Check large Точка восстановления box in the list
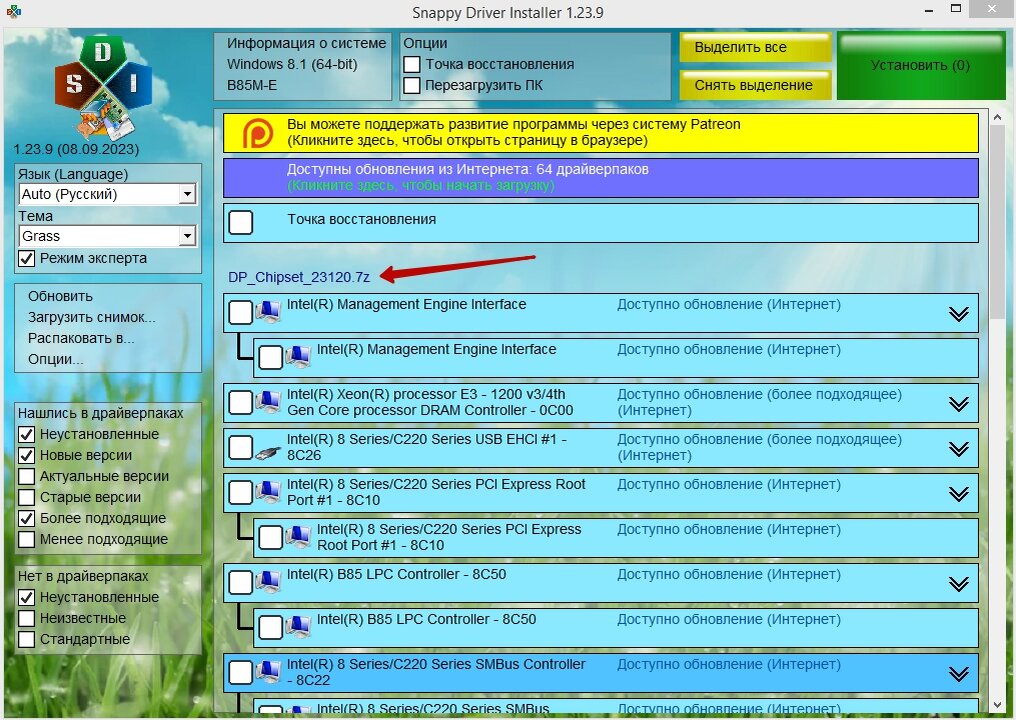Image resolution: width=1016 pixels, height=720 pixels. 241,222
